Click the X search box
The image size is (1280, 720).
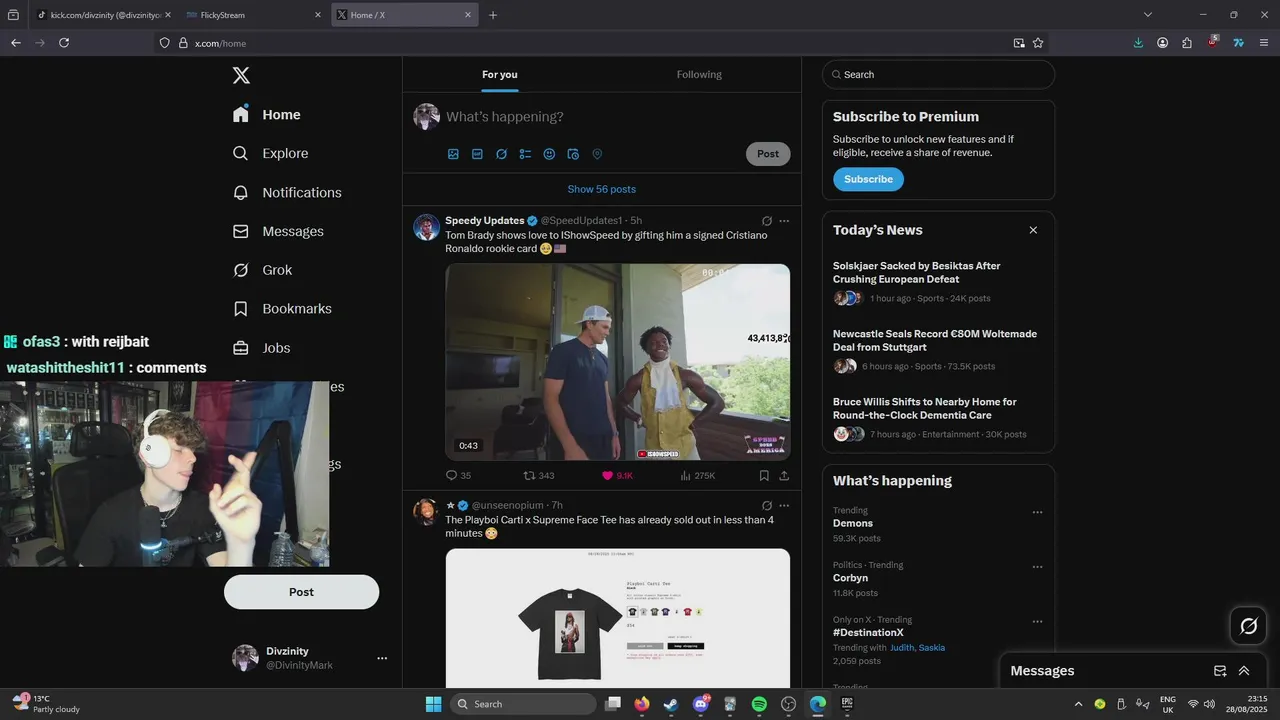[938, 75]
